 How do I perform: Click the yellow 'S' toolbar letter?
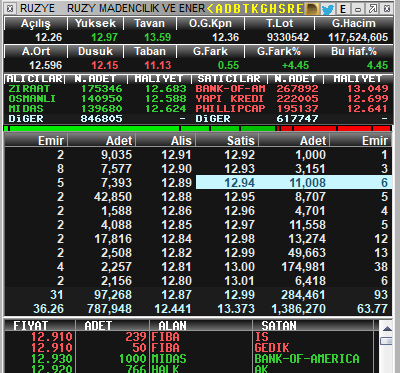pyautogui.click(x=282, y=9)
